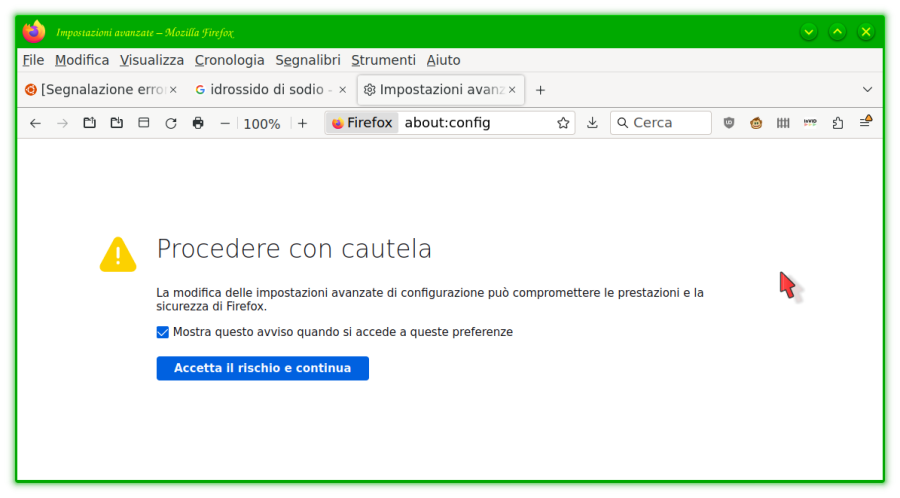Close the Segnalazione errori tab

173,90
